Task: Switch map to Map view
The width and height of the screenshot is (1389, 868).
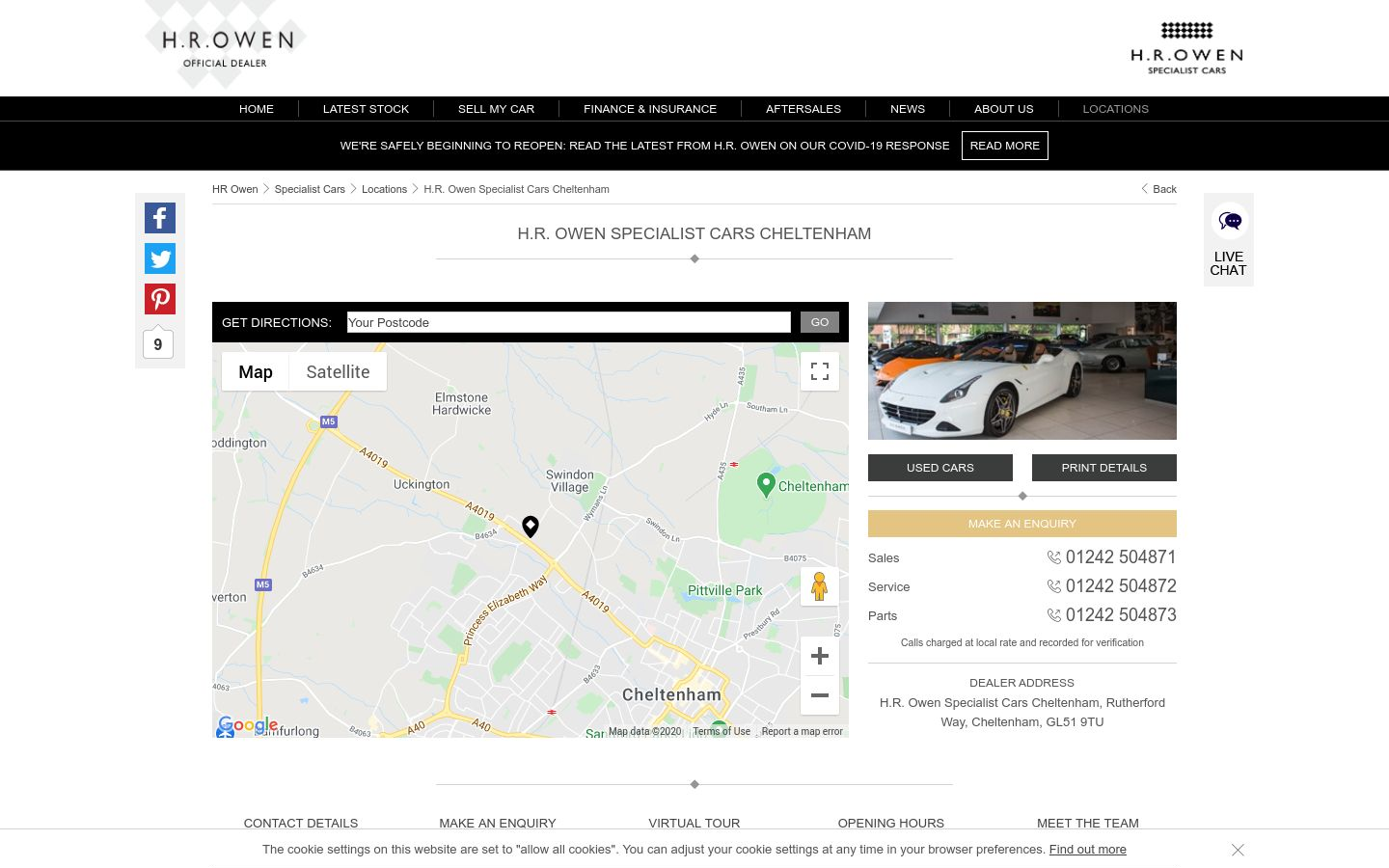Action: click(256, 371)
